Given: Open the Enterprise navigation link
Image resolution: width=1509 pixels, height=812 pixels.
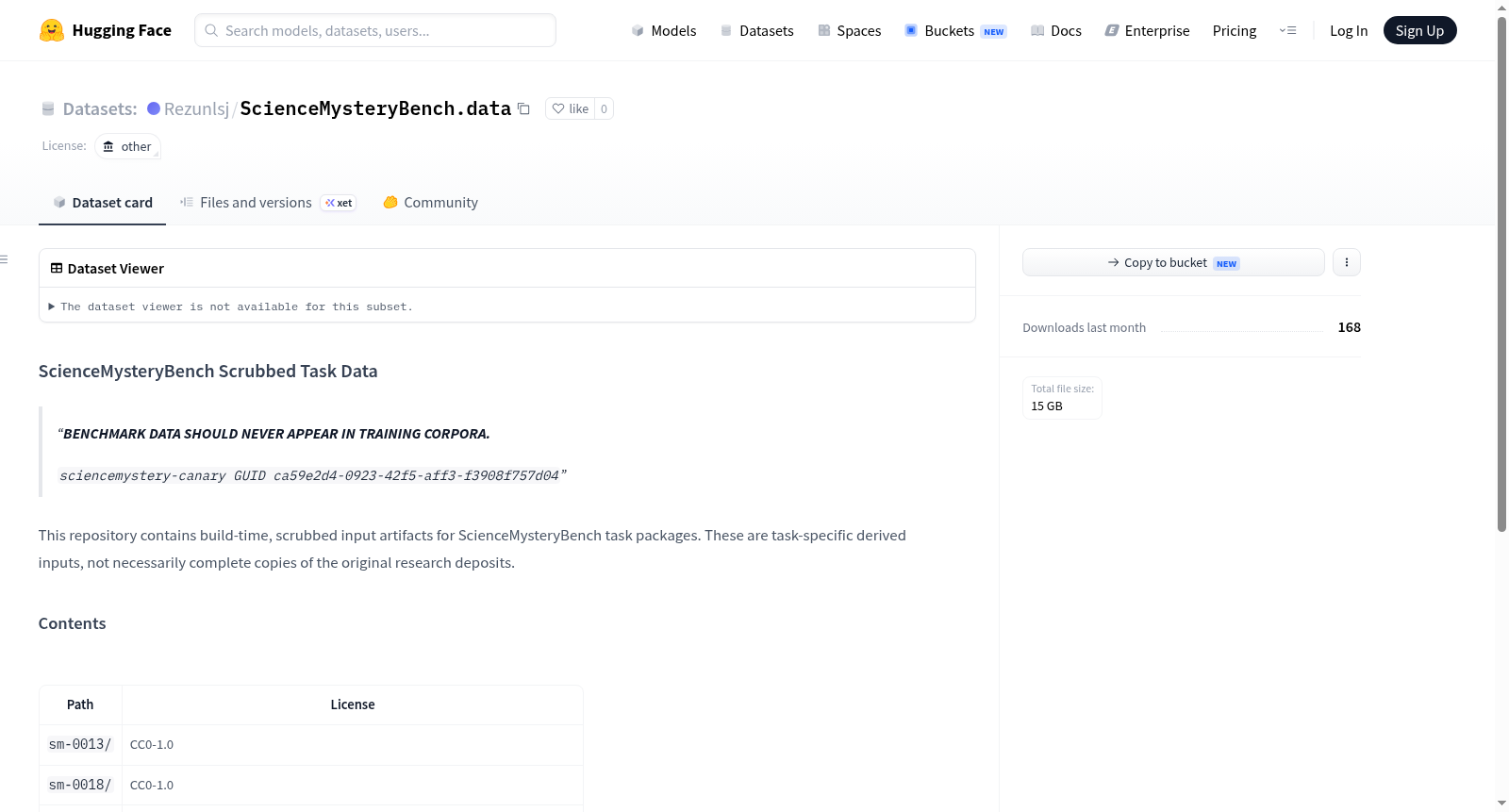Looking at the screenshot, I should coord(1147,30).
